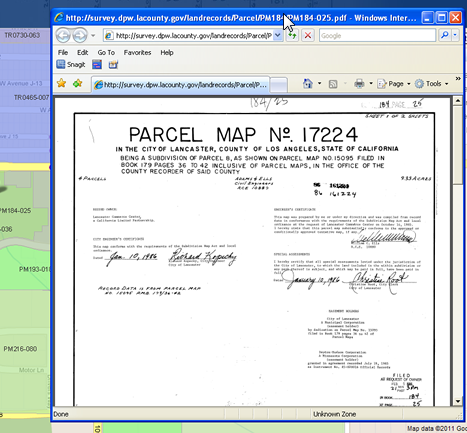Expand the Home button dropdown arrow

pos(319,83)
